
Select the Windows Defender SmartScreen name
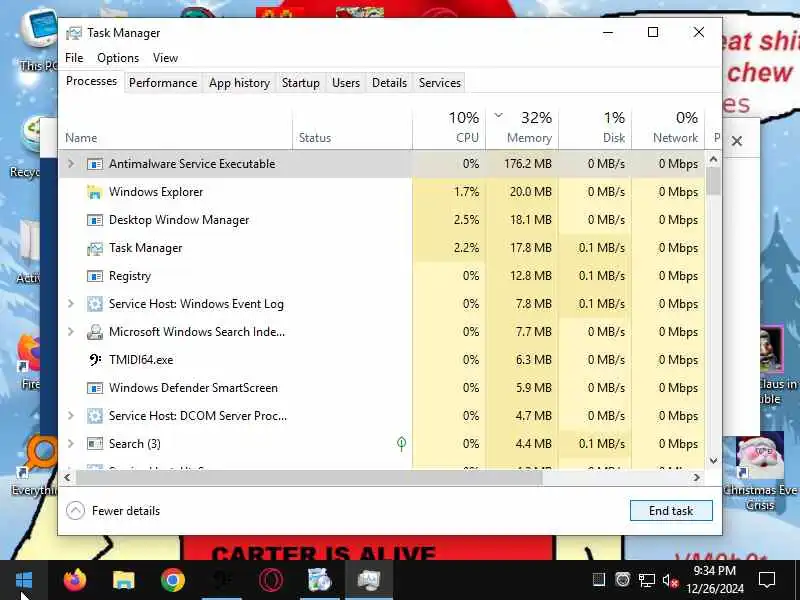click(193, 388)
